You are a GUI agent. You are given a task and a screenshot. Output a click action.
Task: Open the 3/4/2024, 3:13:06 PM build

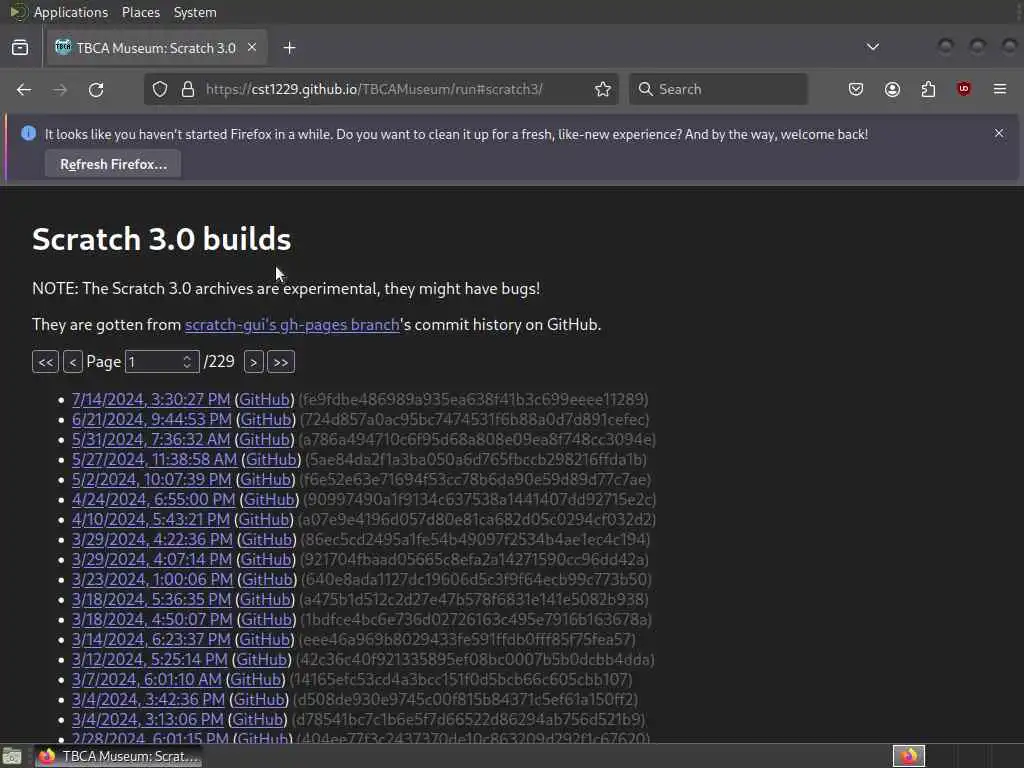148,720
